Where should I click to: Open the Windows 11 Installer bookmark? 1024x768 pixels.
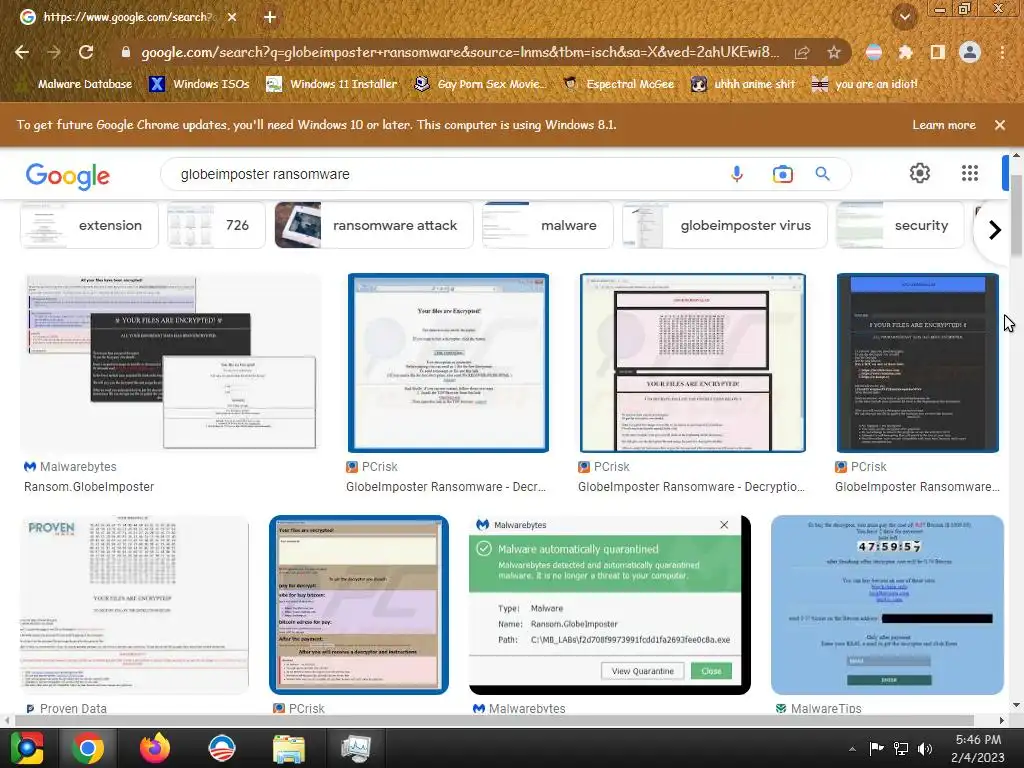tap(332, 84)
